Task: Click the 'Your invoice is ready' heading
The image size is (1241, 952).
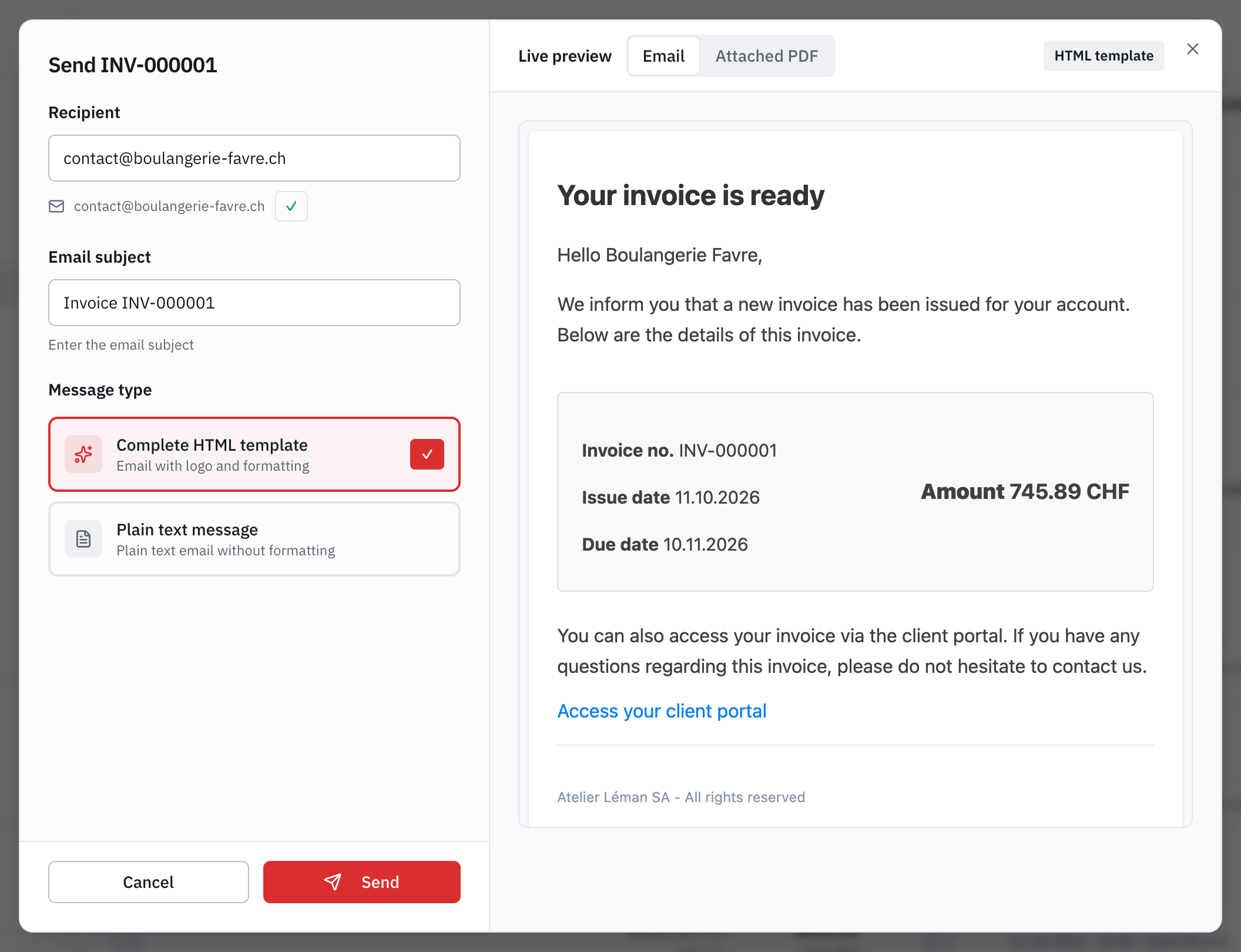Action: tap(691, 195)
